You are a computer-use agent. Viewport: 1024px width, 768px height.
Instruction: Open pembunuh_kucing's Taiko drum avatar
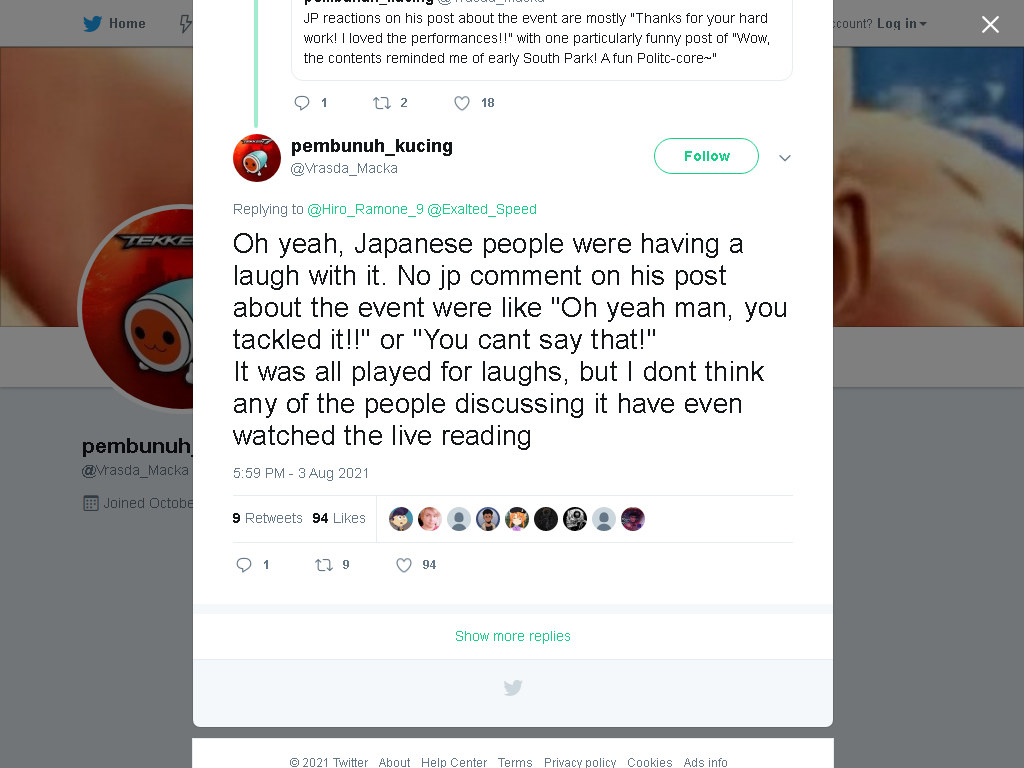point(257,158)
